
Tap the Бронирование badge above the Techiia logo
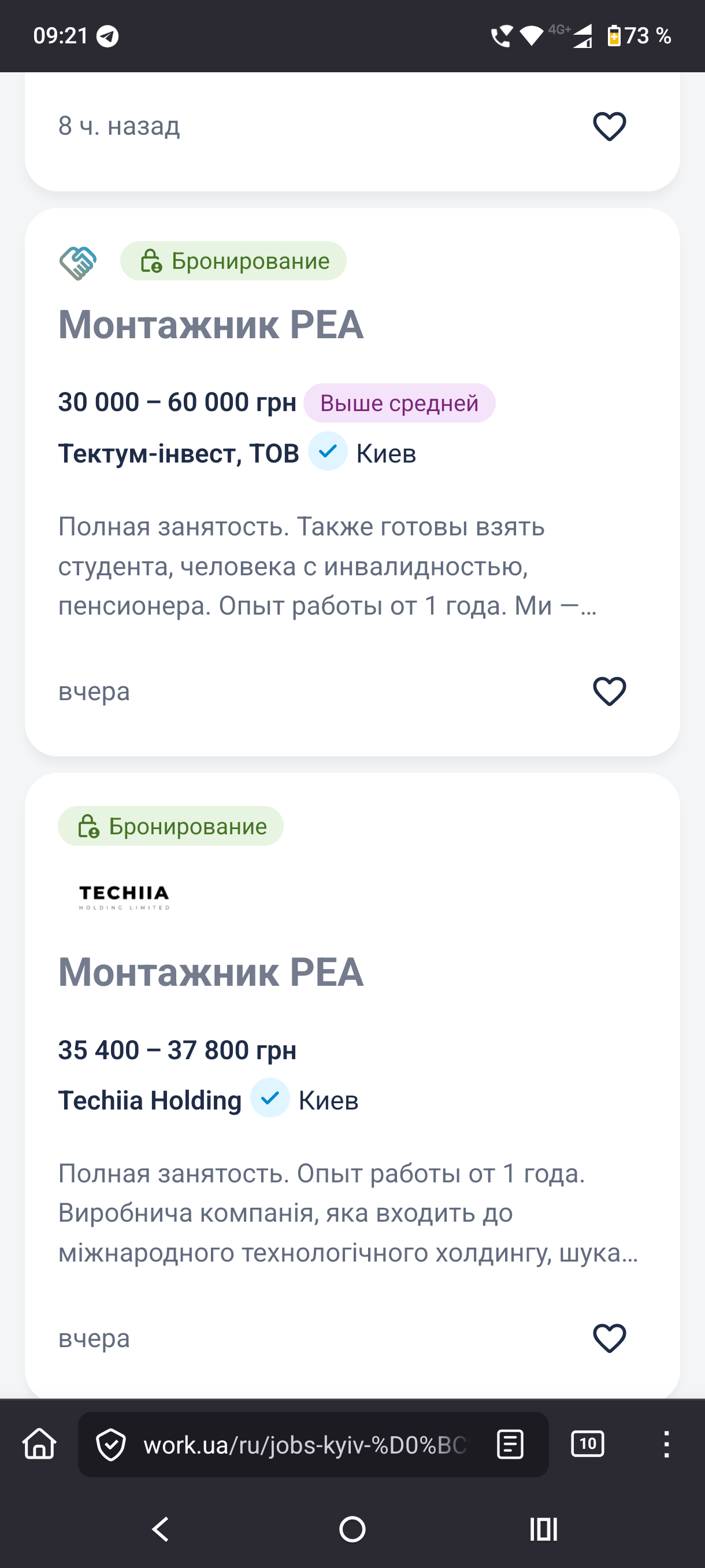tap(171, 826)
